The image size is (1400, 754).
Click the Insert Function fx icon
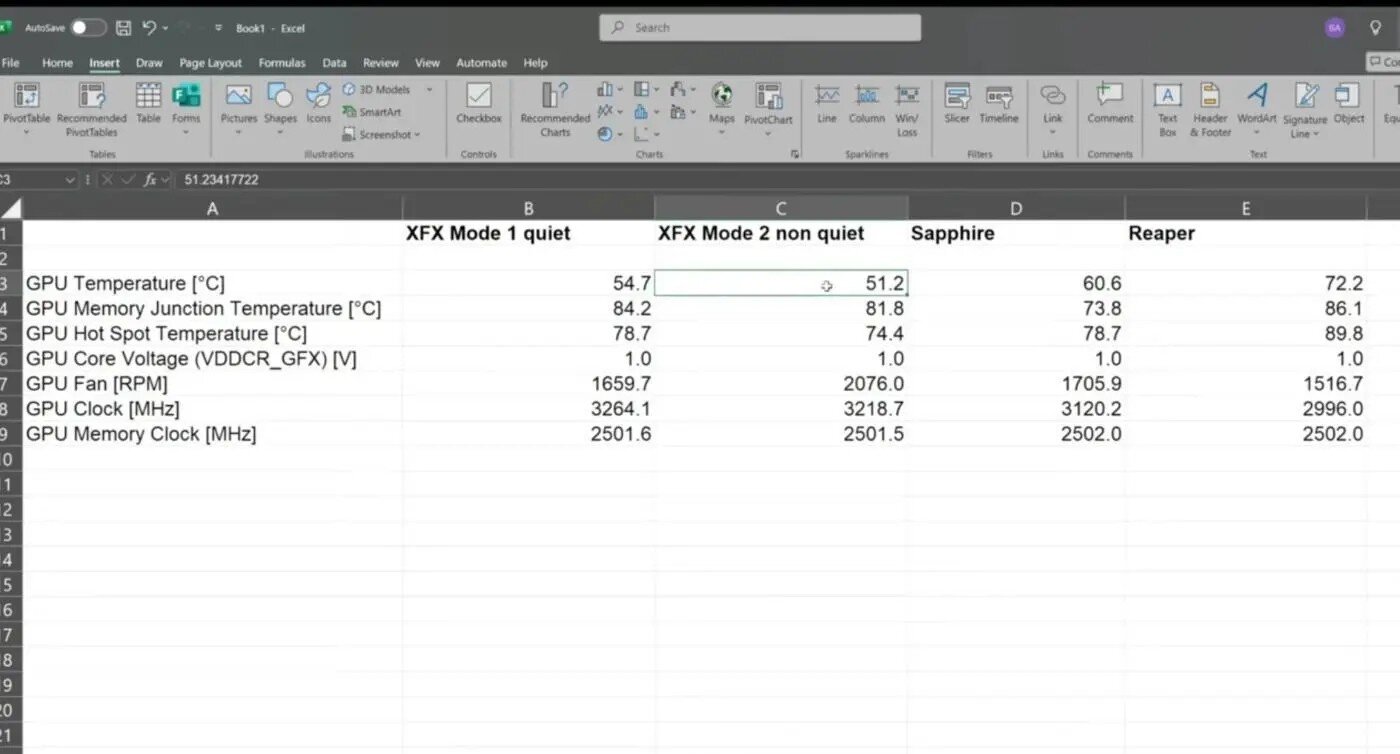coord(150,180)
